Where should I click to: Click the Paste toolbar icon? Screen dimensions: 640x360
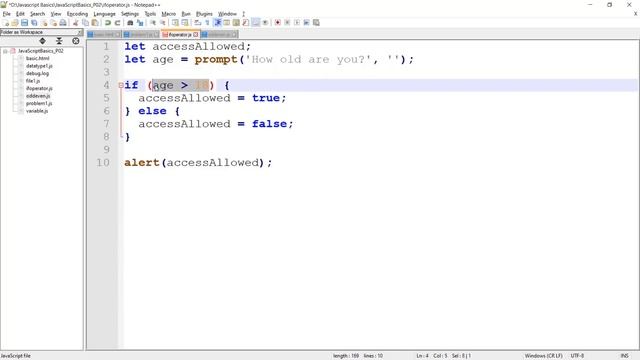click(x=95, y=22)
